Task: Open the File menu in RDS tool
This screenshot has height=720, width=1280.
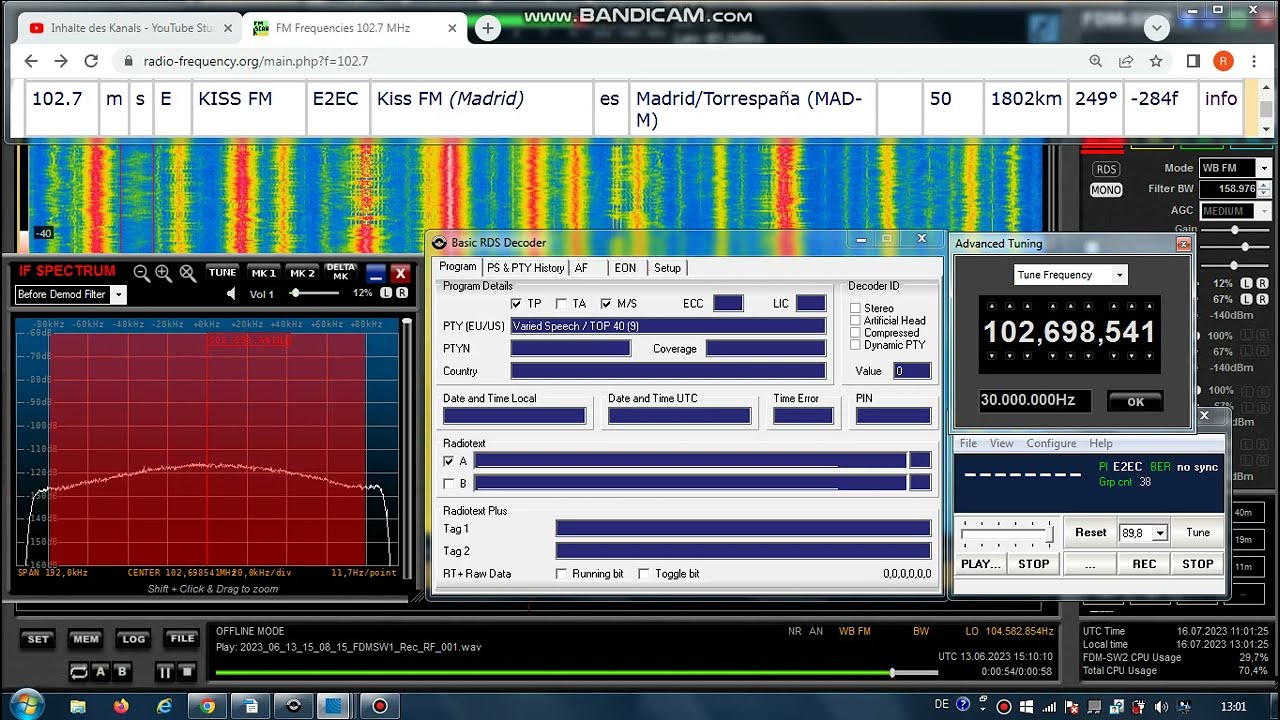Action: pos(968,443)
